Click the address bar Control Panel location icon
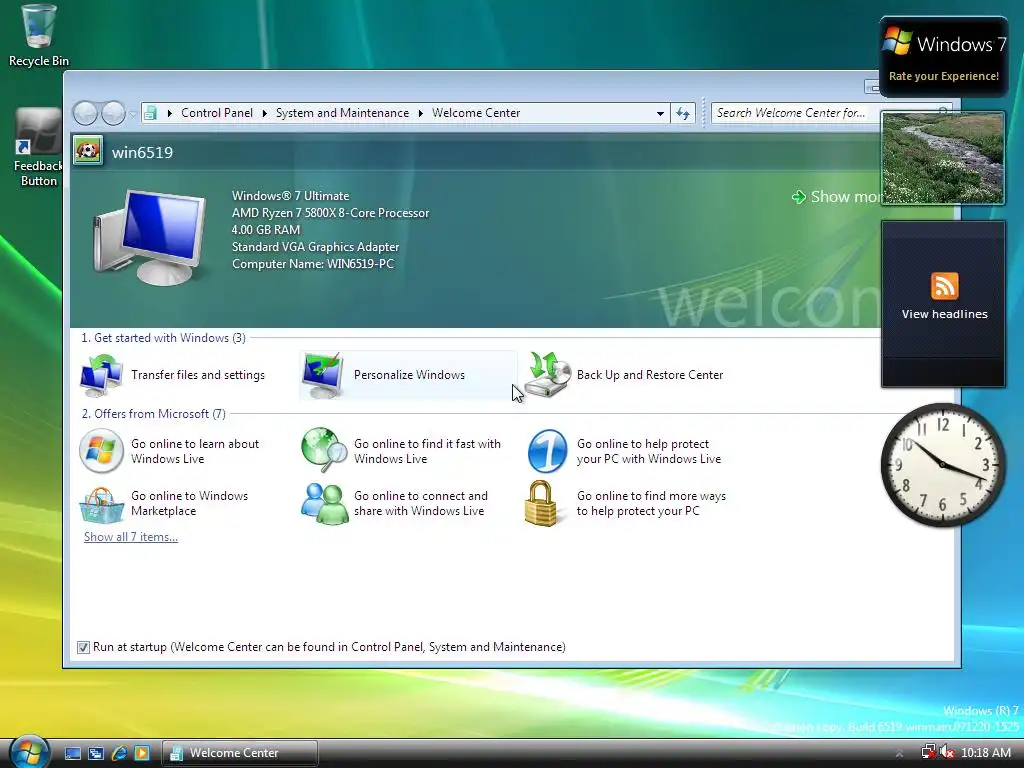The width and height of the screenshot is (1024, 768). pyautogui.click(x=150, y=113)
